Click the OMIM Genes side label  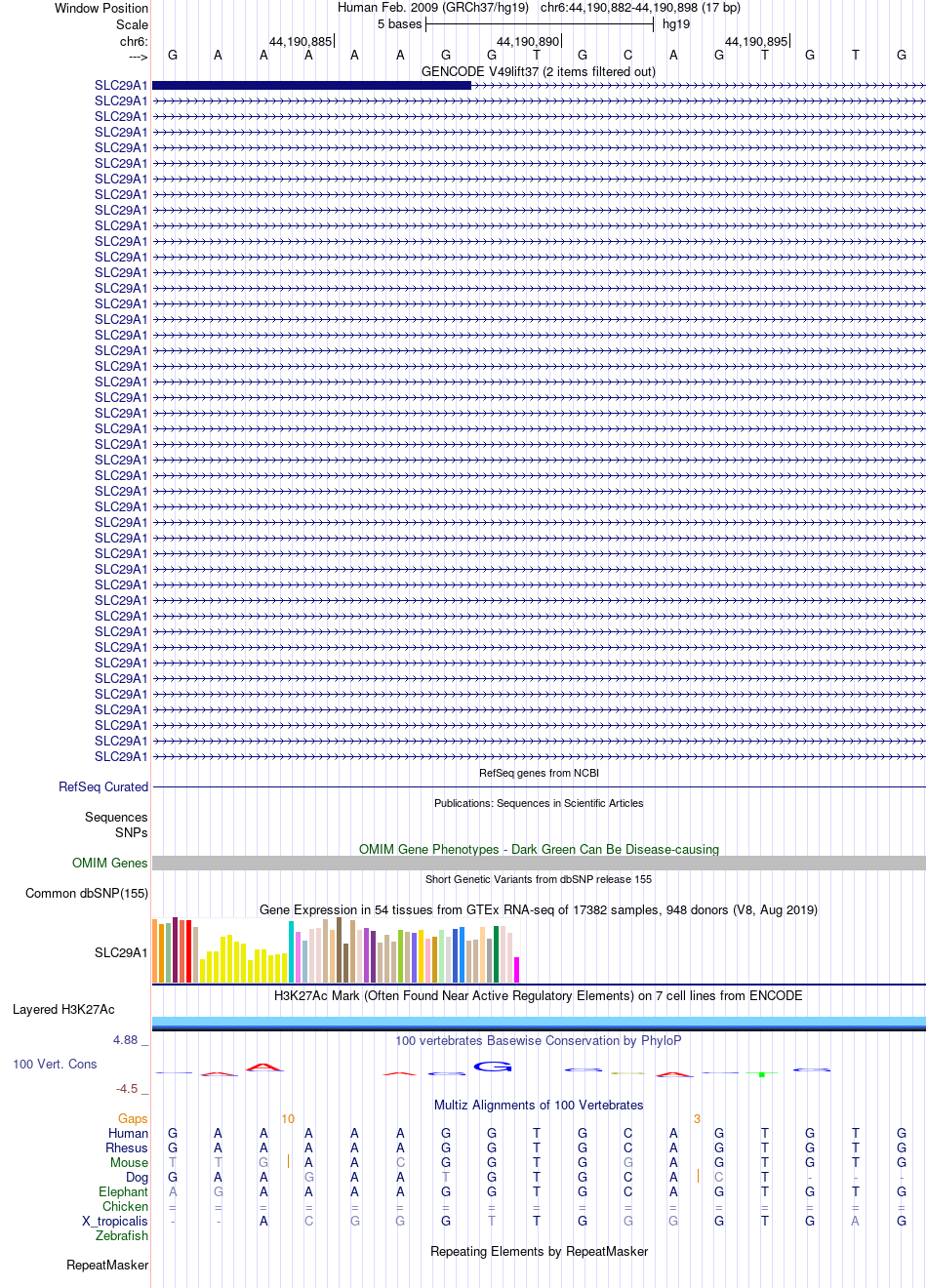(x=110, y=863)
